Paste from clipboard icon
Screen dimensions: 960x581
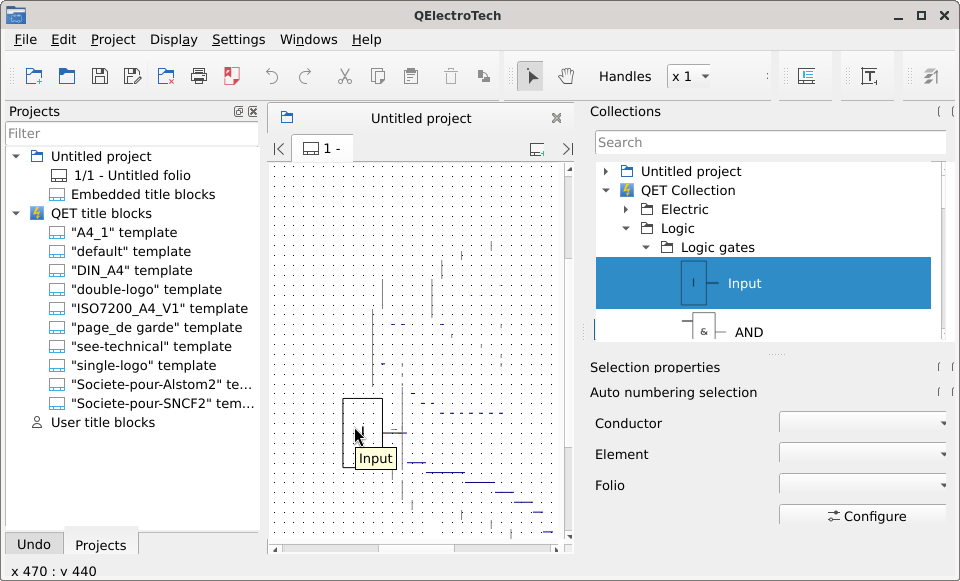tap(411, 77)
